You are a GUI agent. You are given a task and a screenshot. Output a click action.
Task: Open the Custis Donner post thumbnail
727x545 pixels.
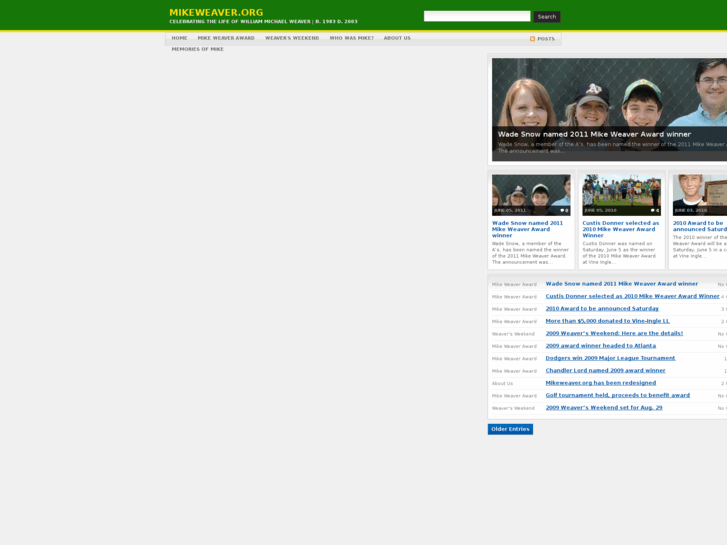coord(621,194)
